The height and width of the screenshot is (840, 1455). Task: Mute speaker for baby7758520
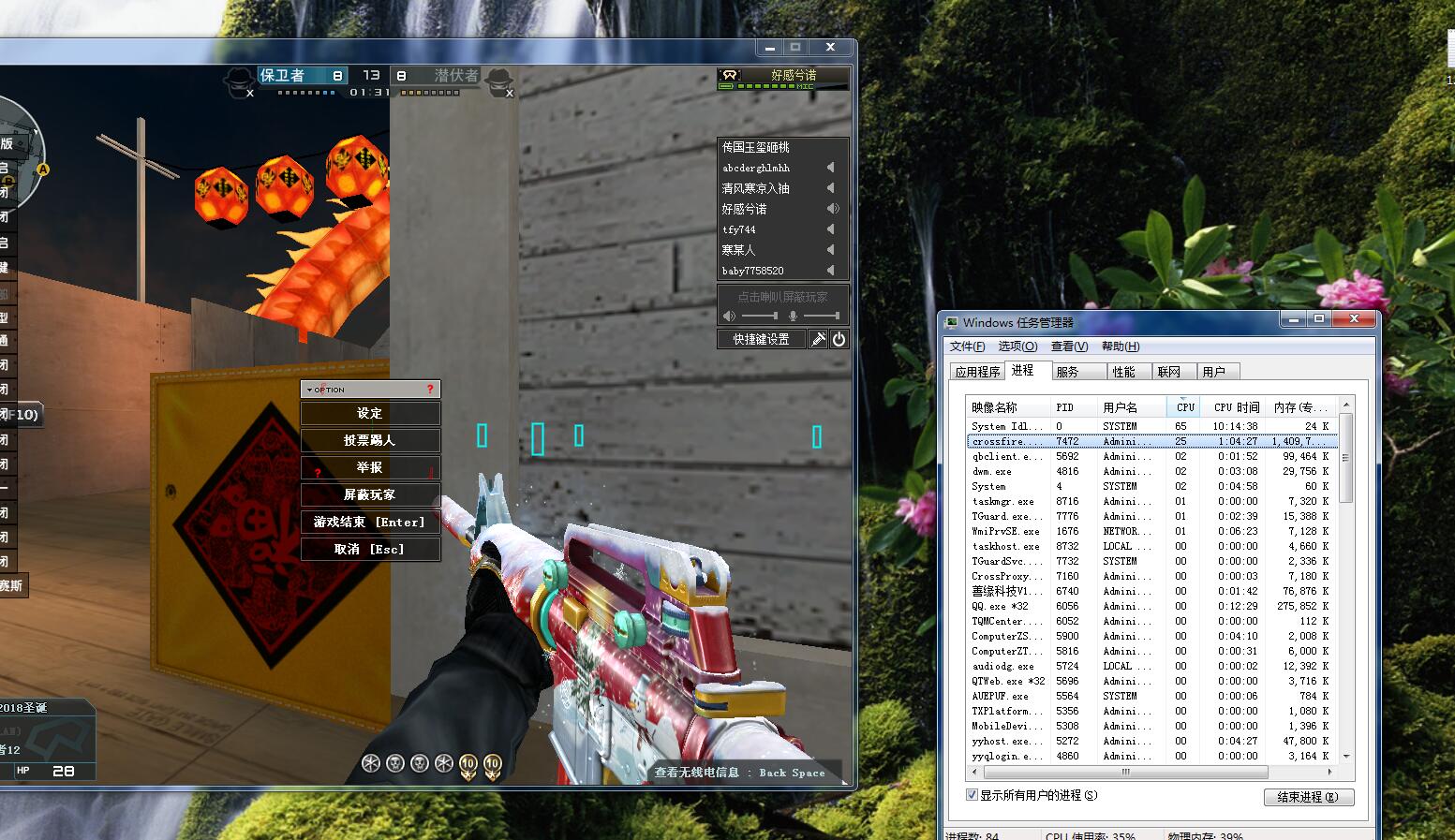(830, 271)
